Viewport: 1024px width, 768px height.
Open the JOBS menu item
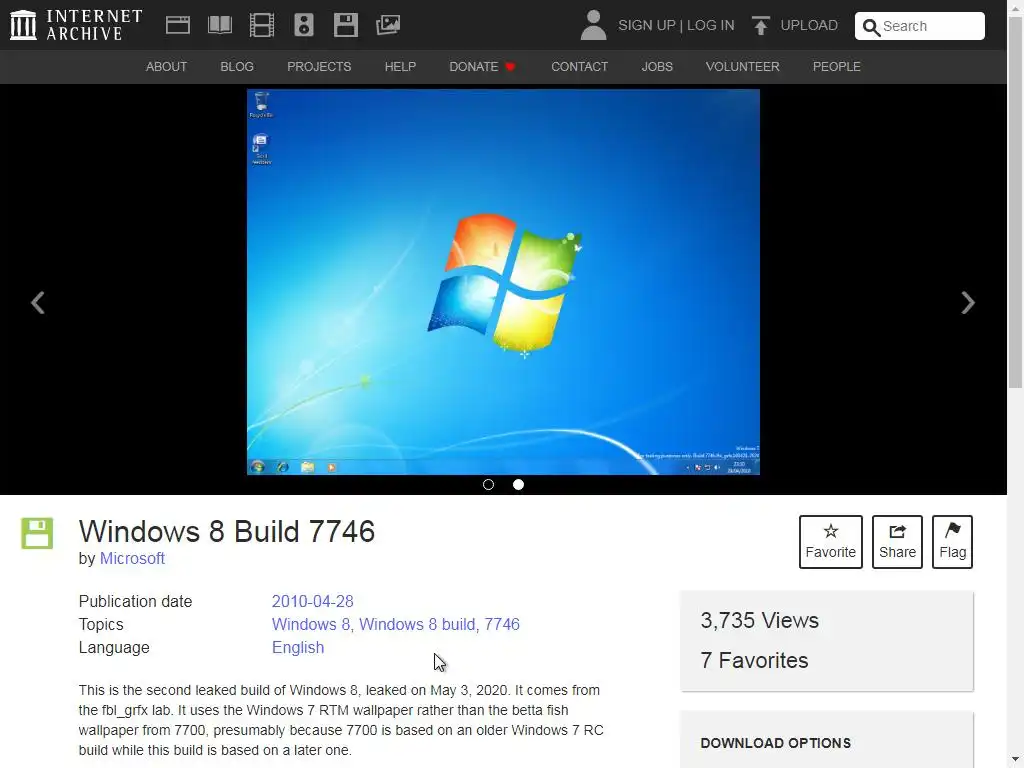point(657,67)
